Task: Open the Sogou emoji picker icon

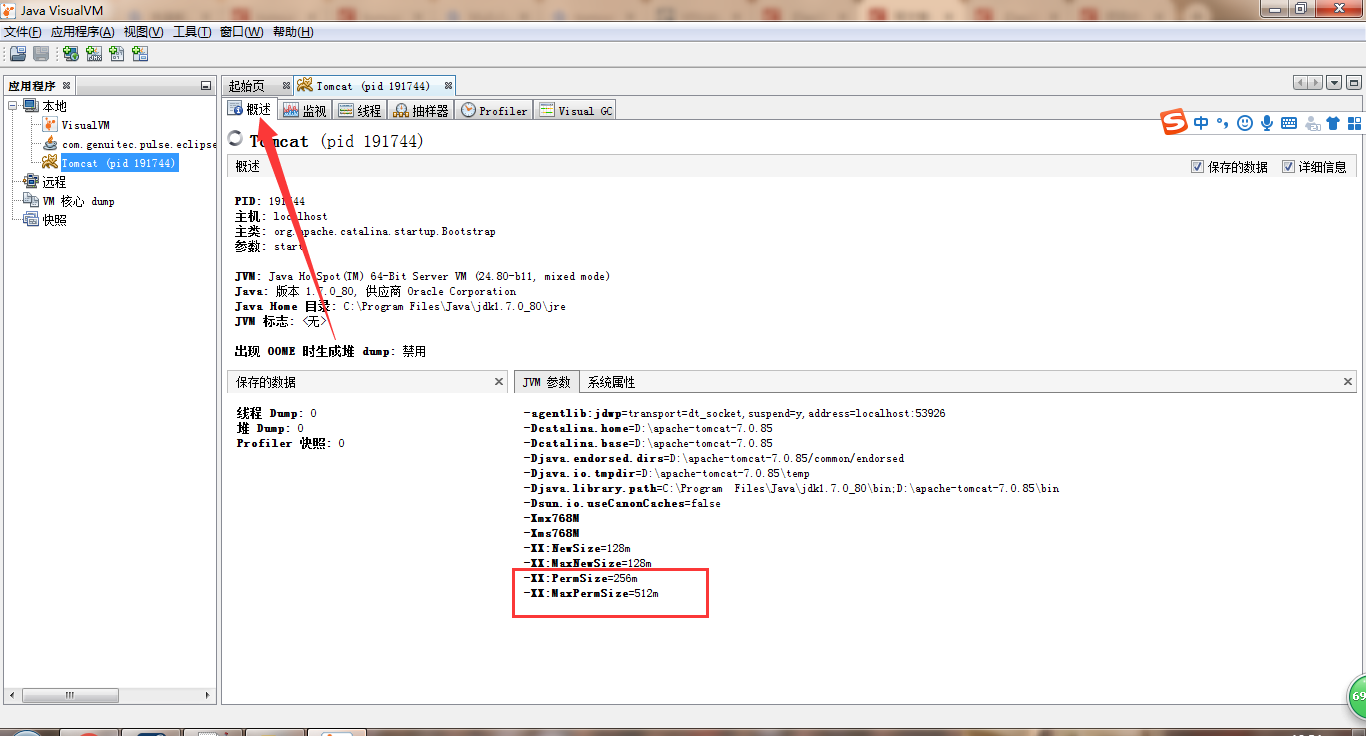Action: [1245, 121]
